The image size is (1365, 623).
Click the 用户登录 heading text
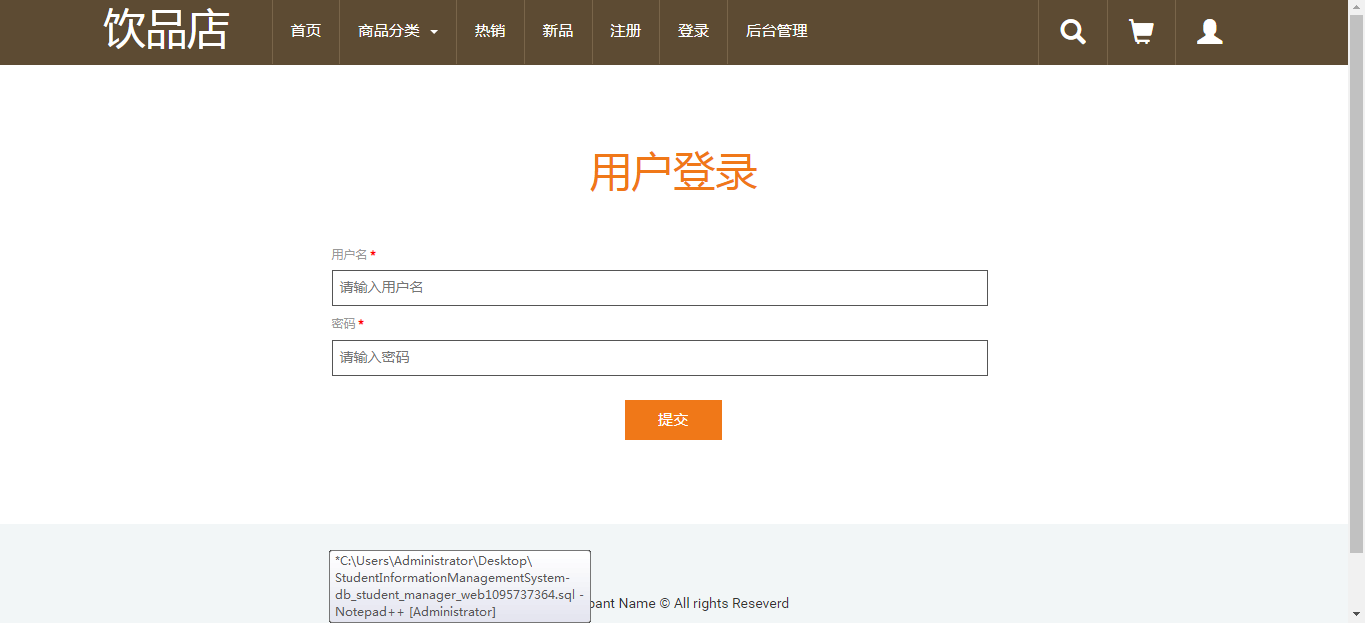click(x=673, y=173)
